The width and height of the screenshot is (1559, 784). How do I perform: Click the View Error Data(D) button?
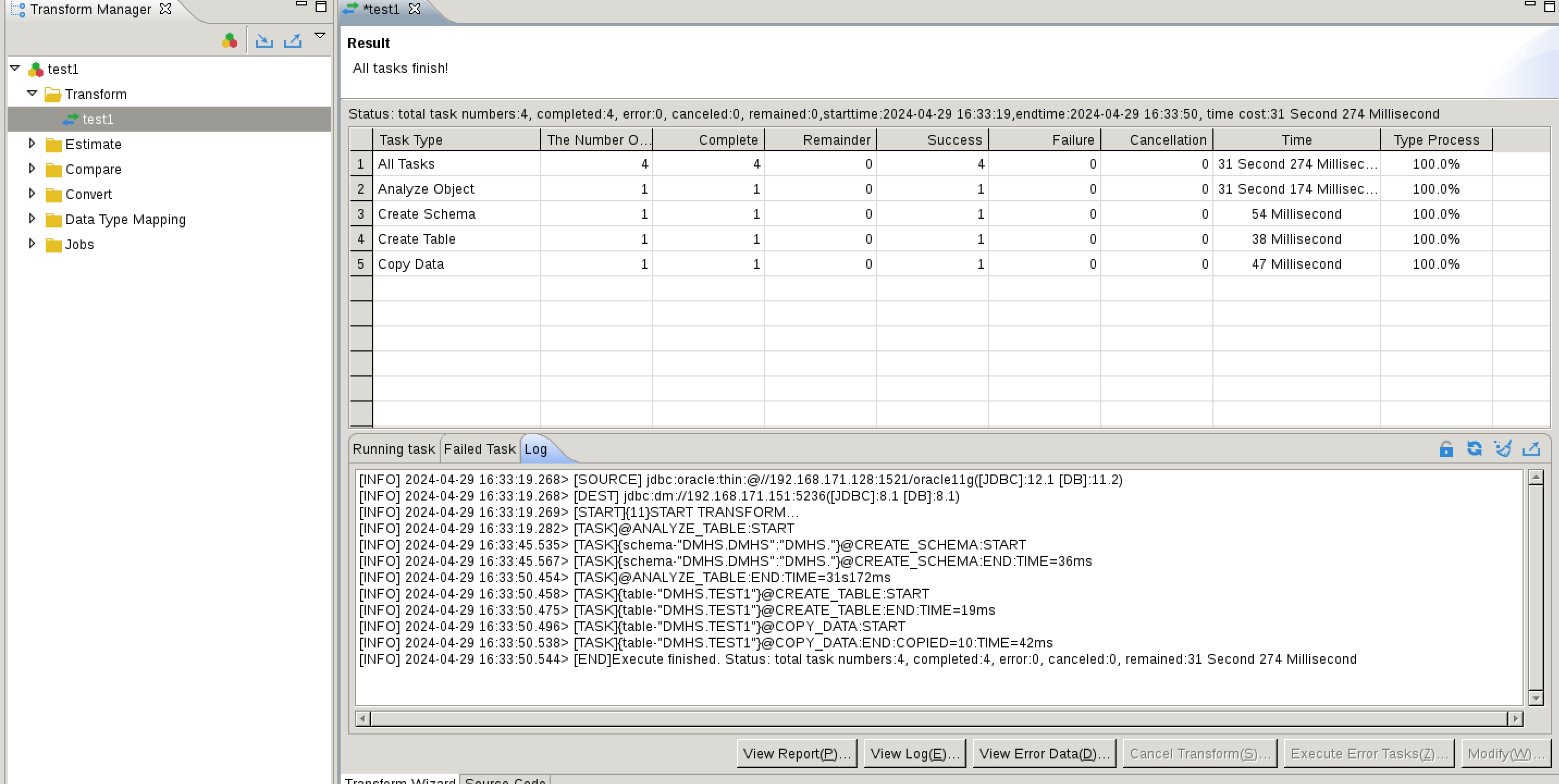pyautogui.click(x=1044, y=754)
